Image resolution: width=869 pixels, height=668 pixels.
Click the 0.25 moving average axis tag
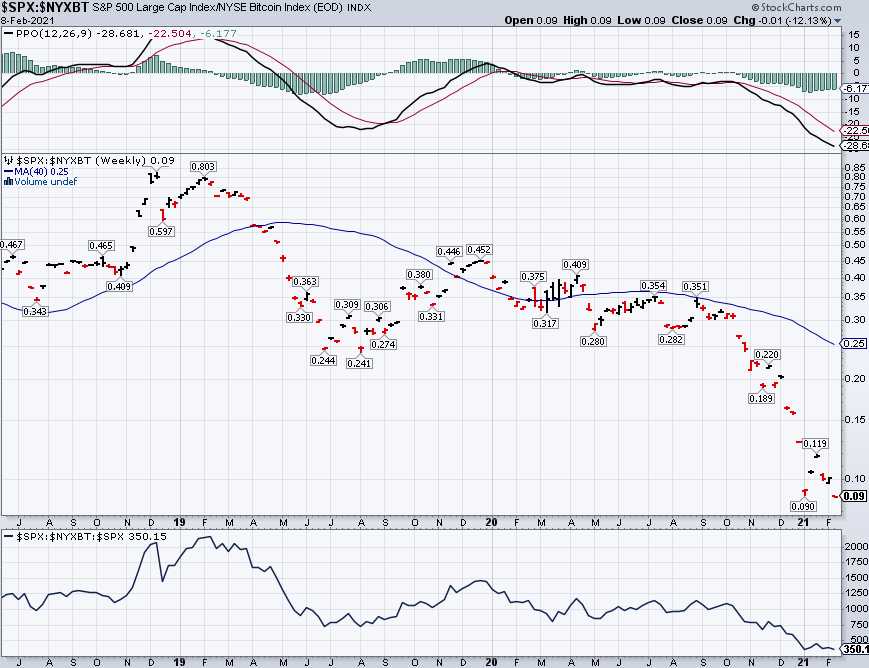[x=854, y=344]
